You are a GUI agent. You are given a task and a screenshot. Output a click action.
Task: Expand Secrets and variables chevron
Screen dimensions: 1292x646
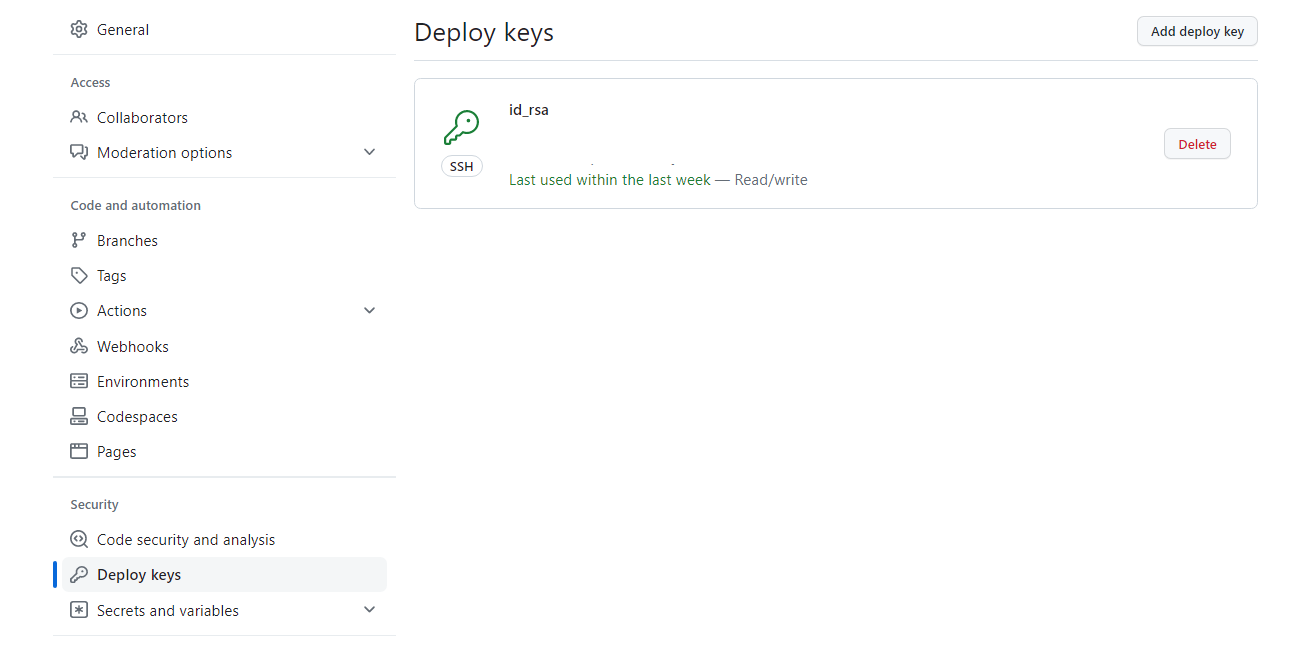tap(369, 610)
